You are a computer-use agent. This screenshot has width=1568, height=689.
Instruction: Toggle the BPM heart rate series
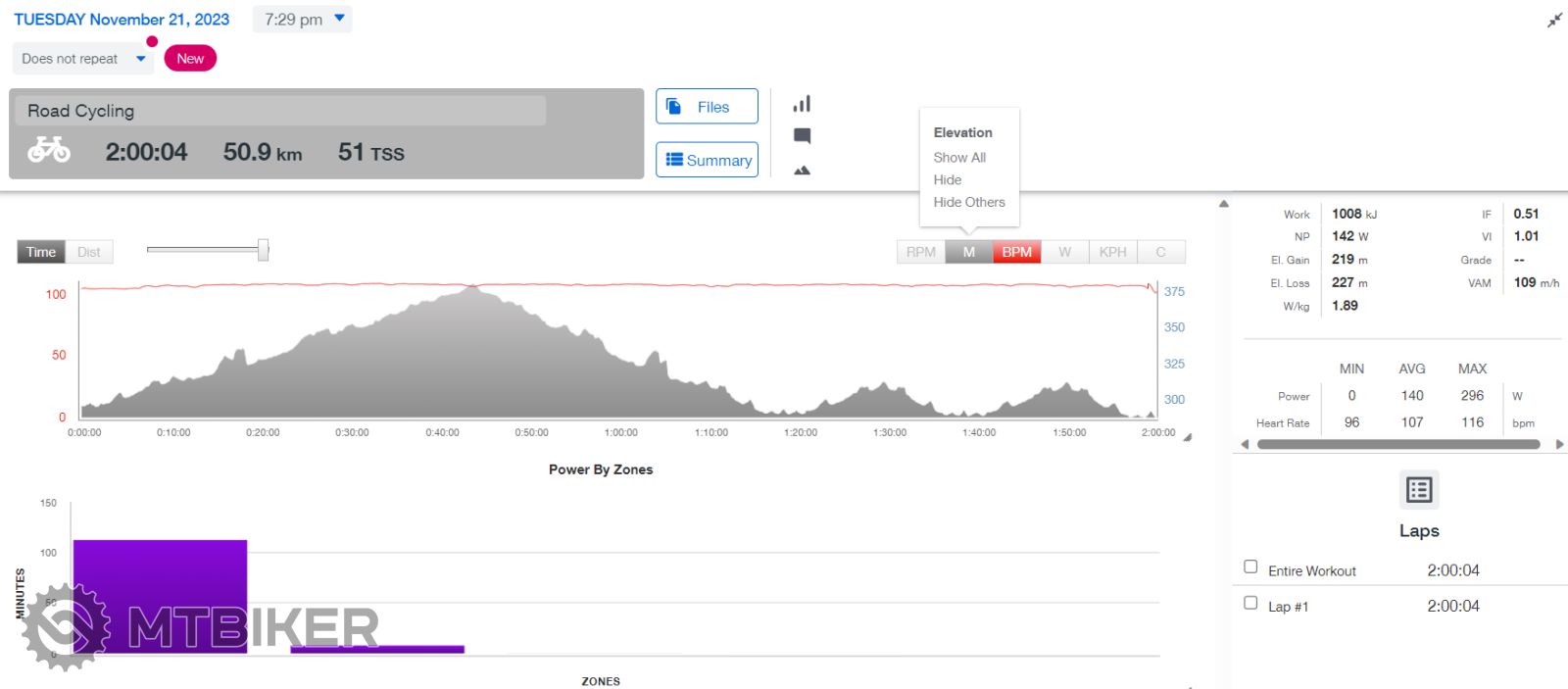click(1016, 252)
